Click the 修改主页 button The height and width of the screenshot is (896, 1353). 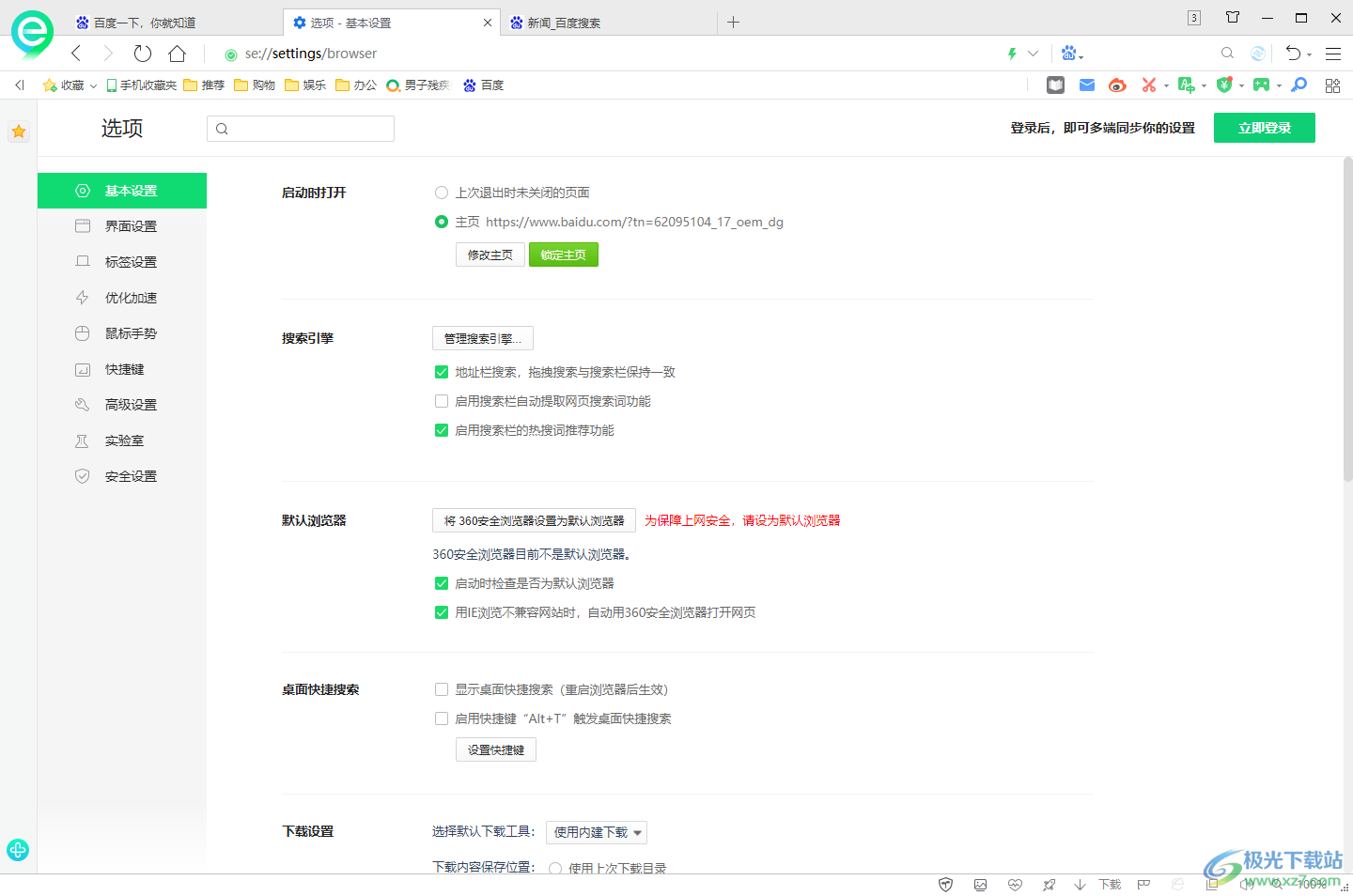490,255
